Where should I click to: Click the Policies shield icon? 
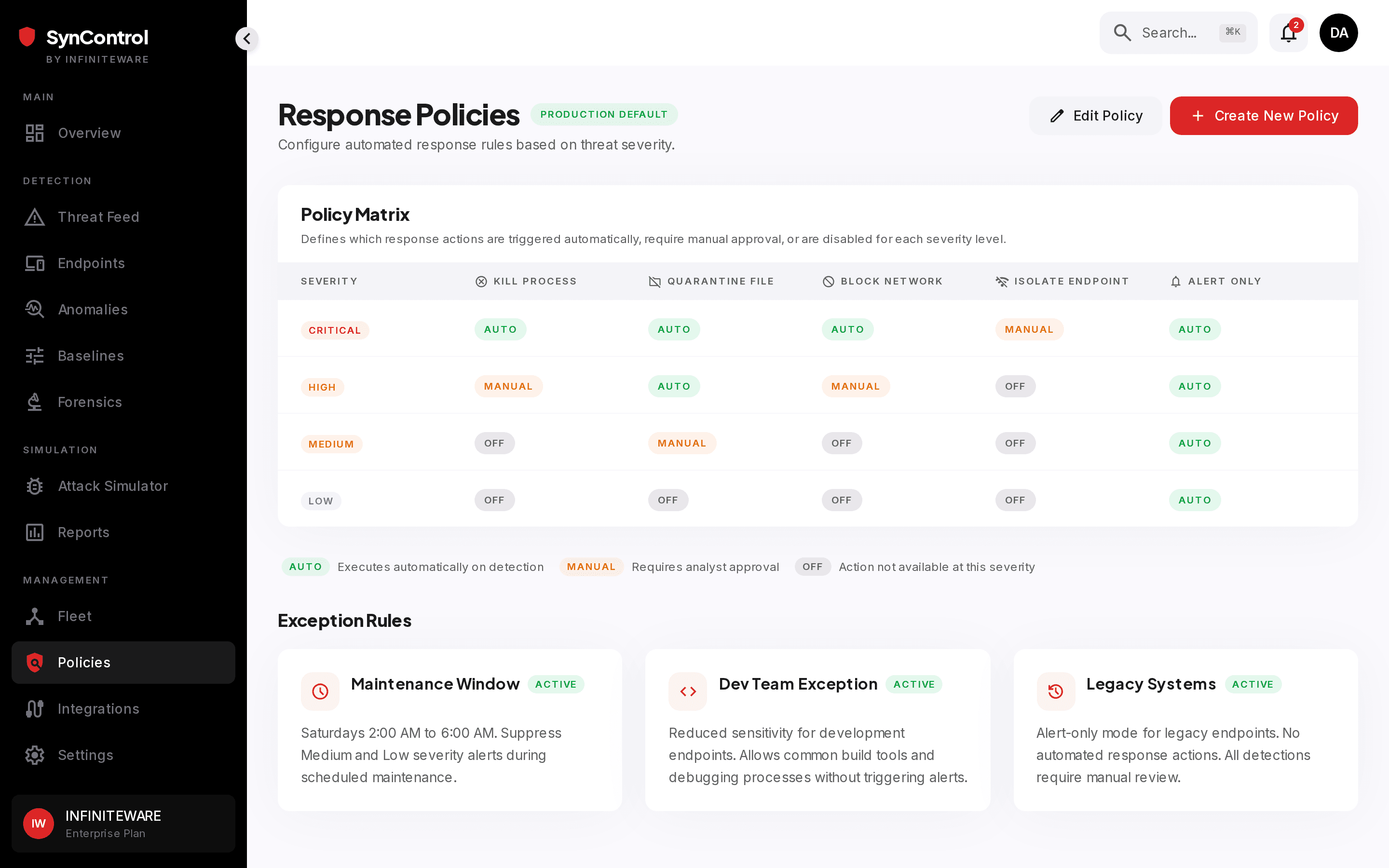[34, 663]
